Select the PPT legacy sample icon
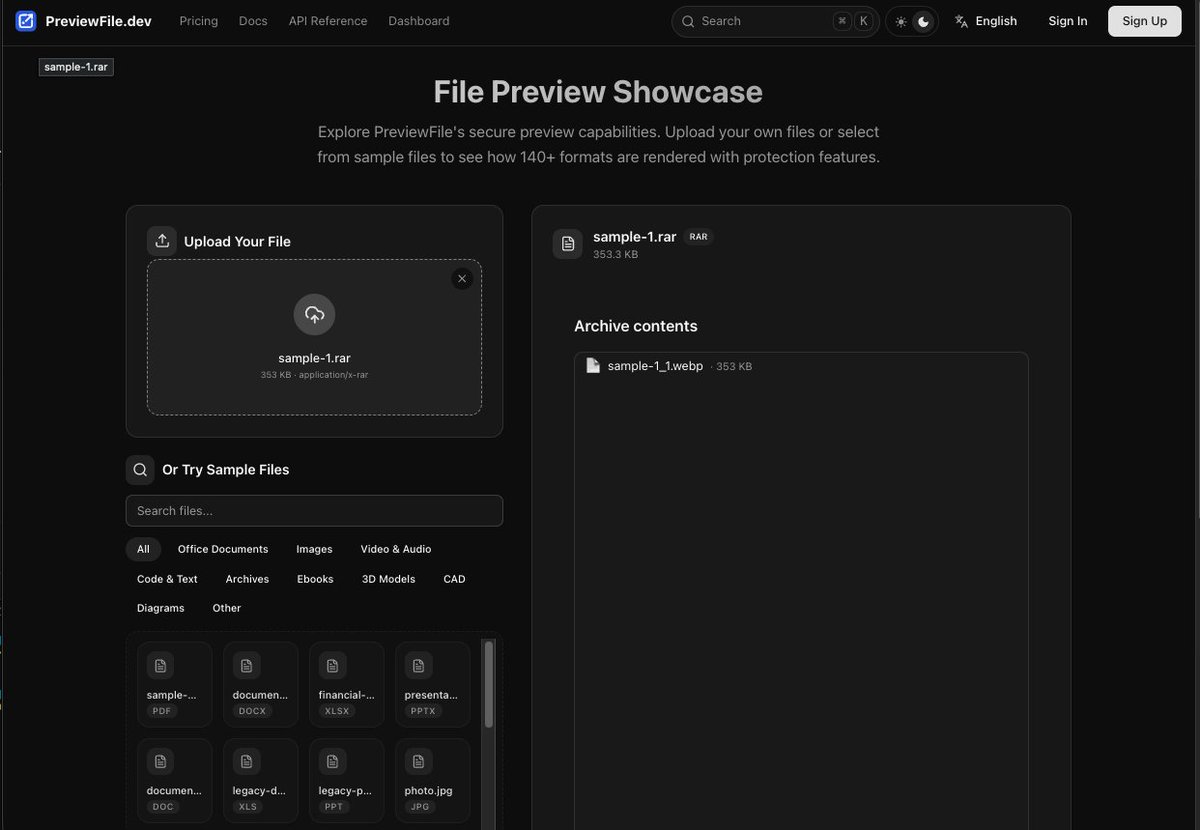Image resolution: width=1200 pixels, height=830 pixels. tap(333, 762)
